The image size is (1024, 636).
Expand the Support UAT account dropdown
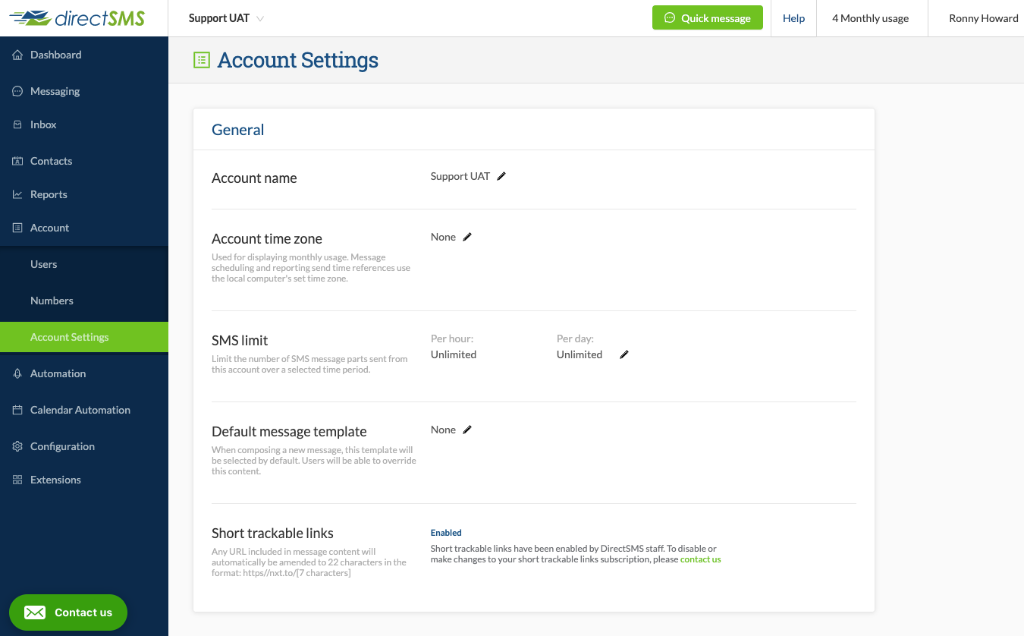(226, 18)
